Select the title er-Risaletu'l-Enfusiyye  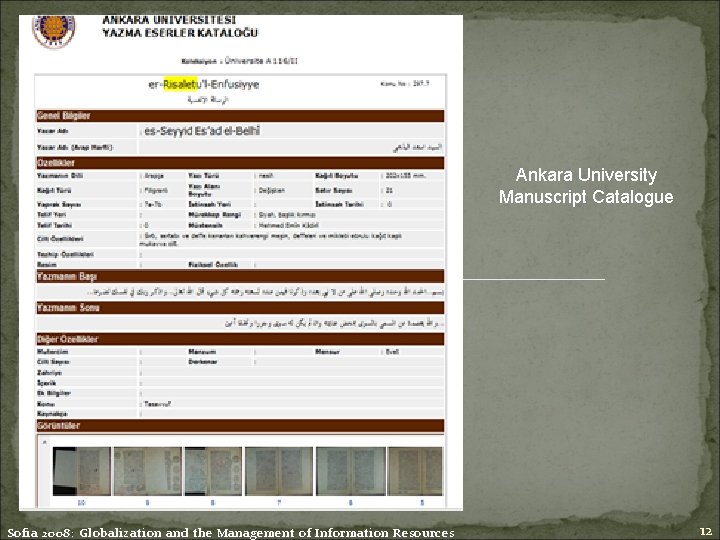[x=204, y=84]
